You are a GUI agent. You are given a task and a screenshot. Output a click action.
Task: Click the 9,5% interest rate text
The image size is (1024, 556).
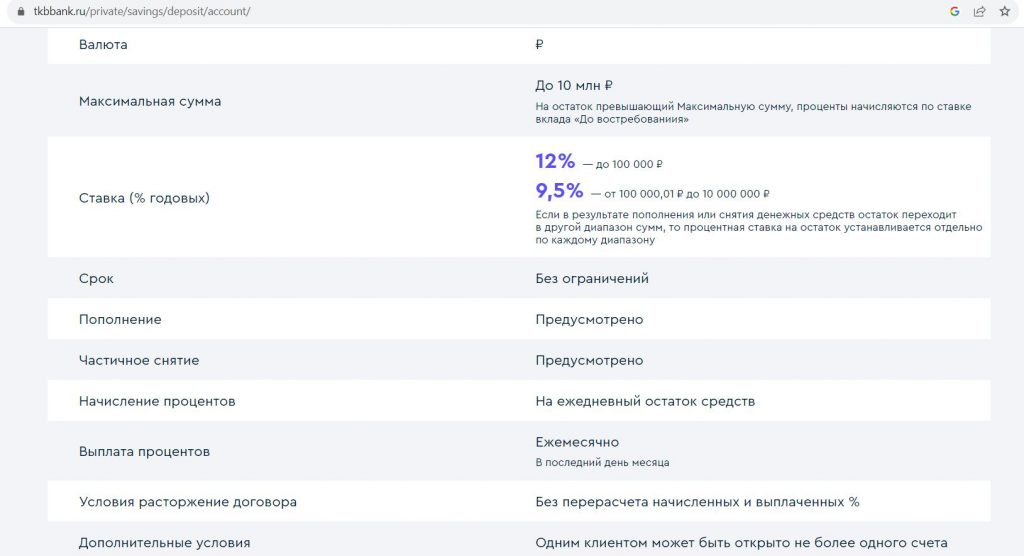tap(559, 191)
